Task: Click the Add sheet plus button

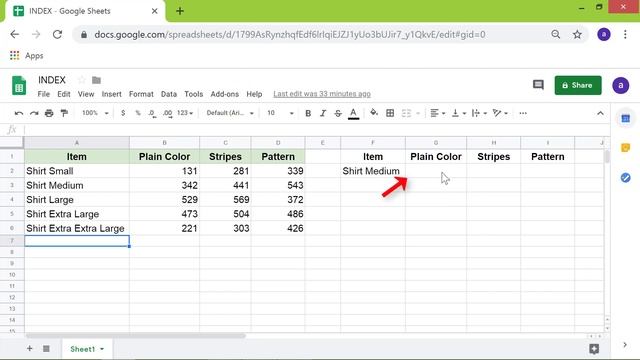Action: (x=29, y=349)
